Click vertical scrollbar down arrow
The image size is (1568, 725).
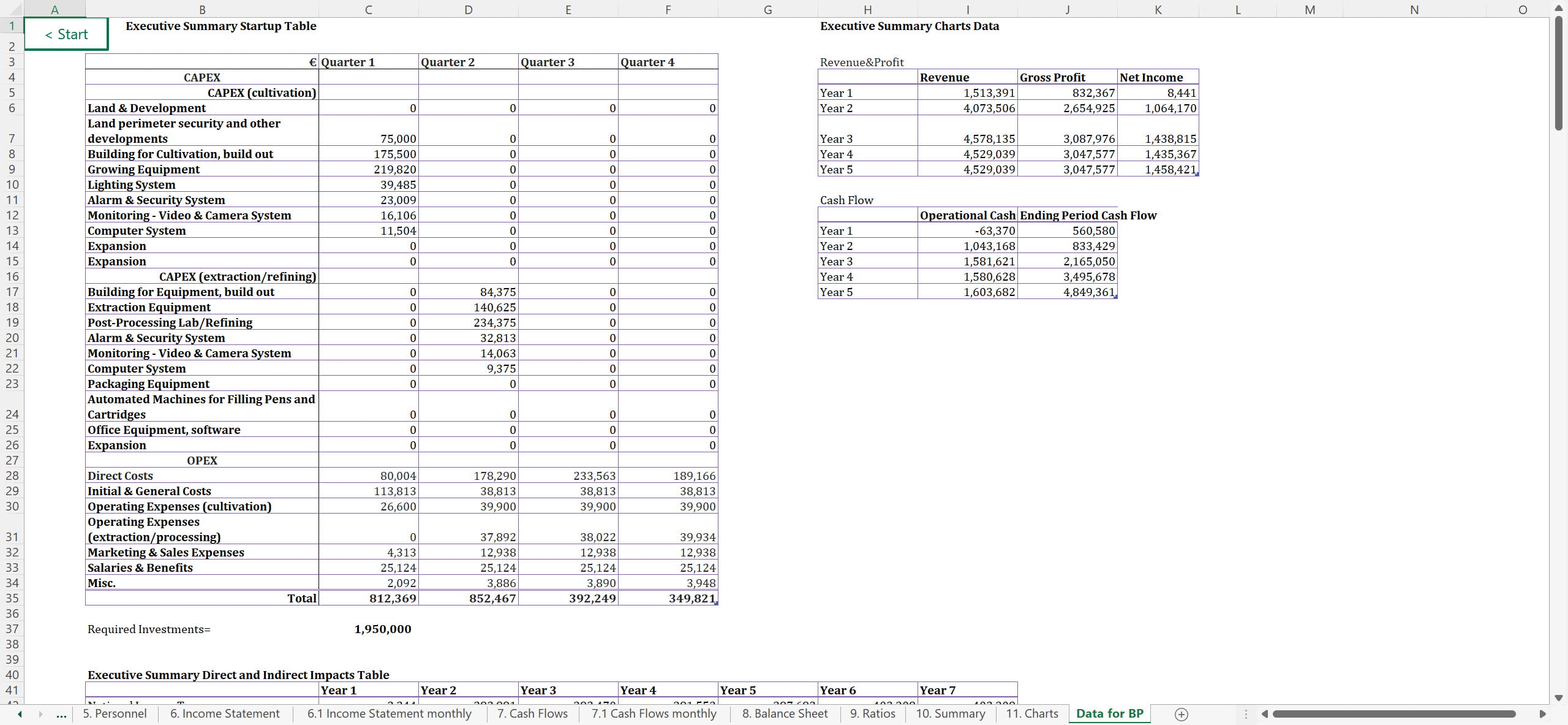pyautogui.click(x=1559, y=697)
